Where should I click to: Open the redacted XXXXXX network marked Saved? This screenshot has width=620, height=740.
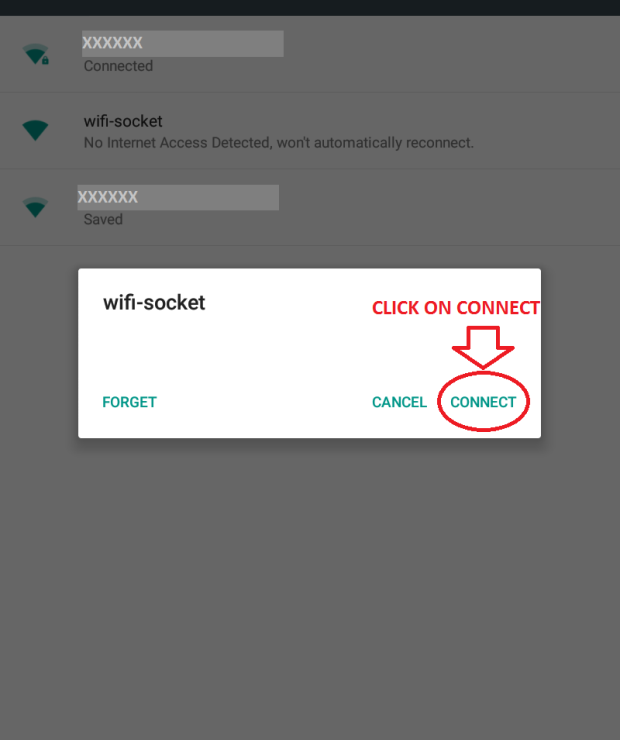310,207
